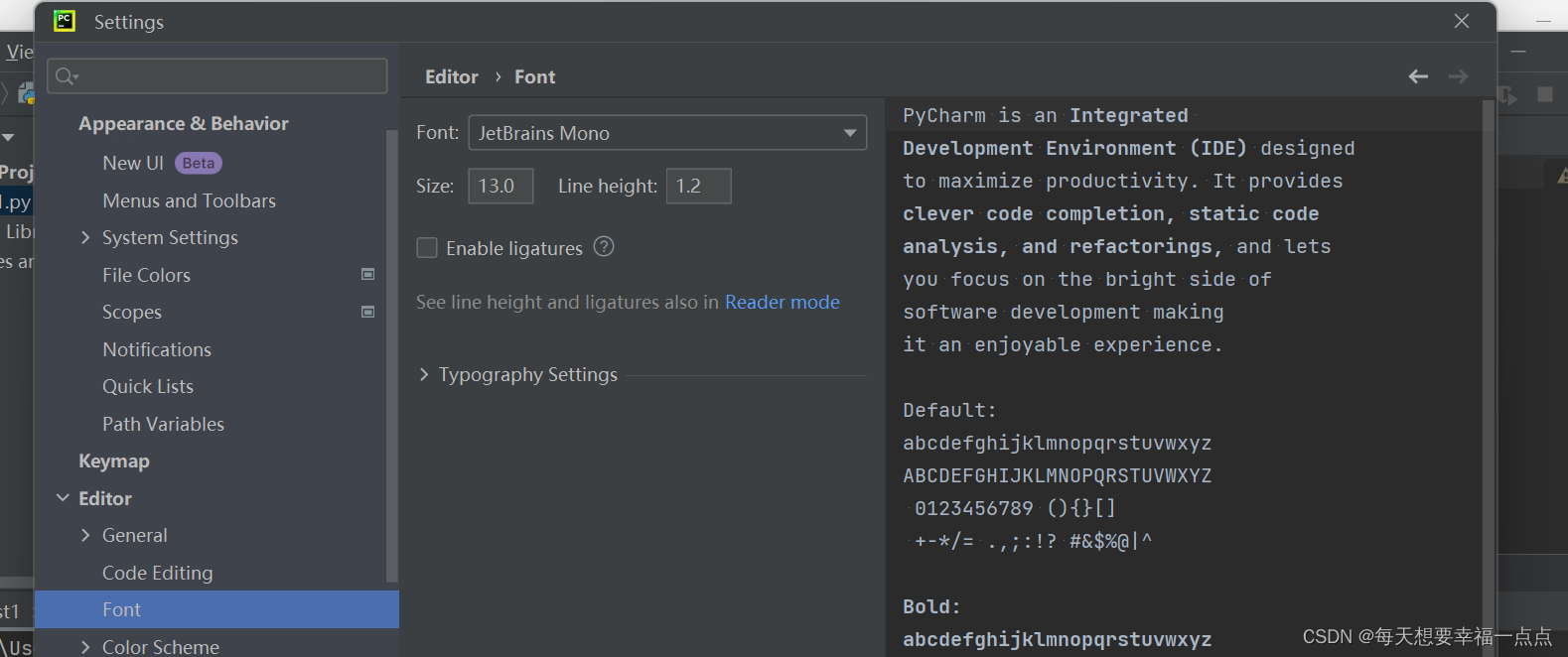
Task: Follow the Reader mode link
Action: (783, 302)
